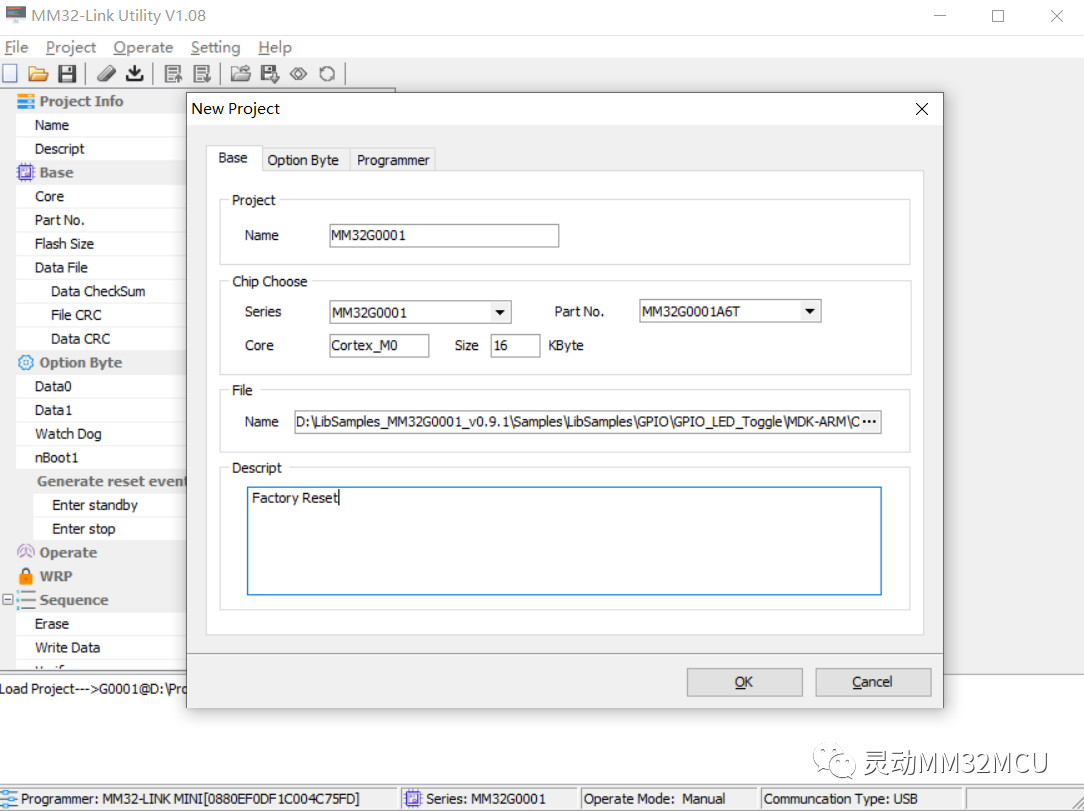Open the Project menu
Viewport: 1084px width, 811px height.
click(71, 47)
